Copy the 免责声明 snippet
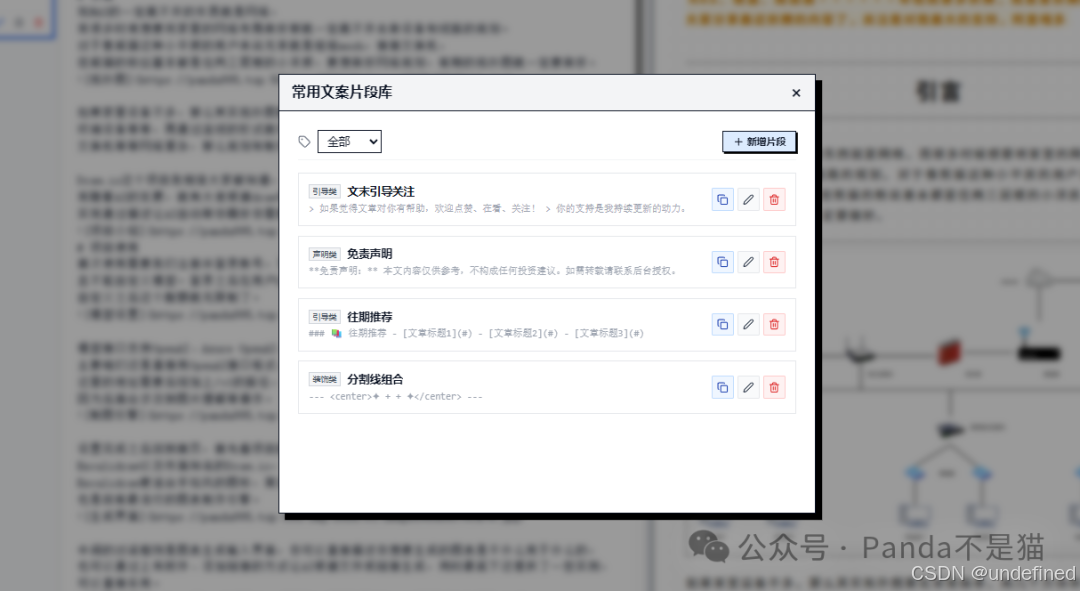 (722, 262)
